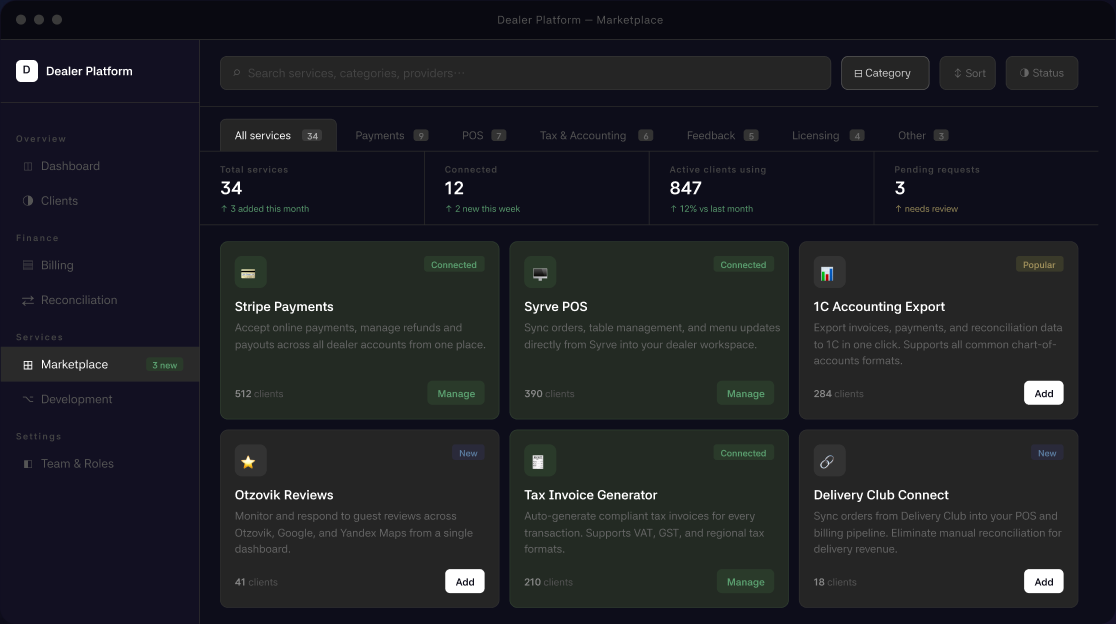Click Add on 1C Accounting Export card

1043,393
